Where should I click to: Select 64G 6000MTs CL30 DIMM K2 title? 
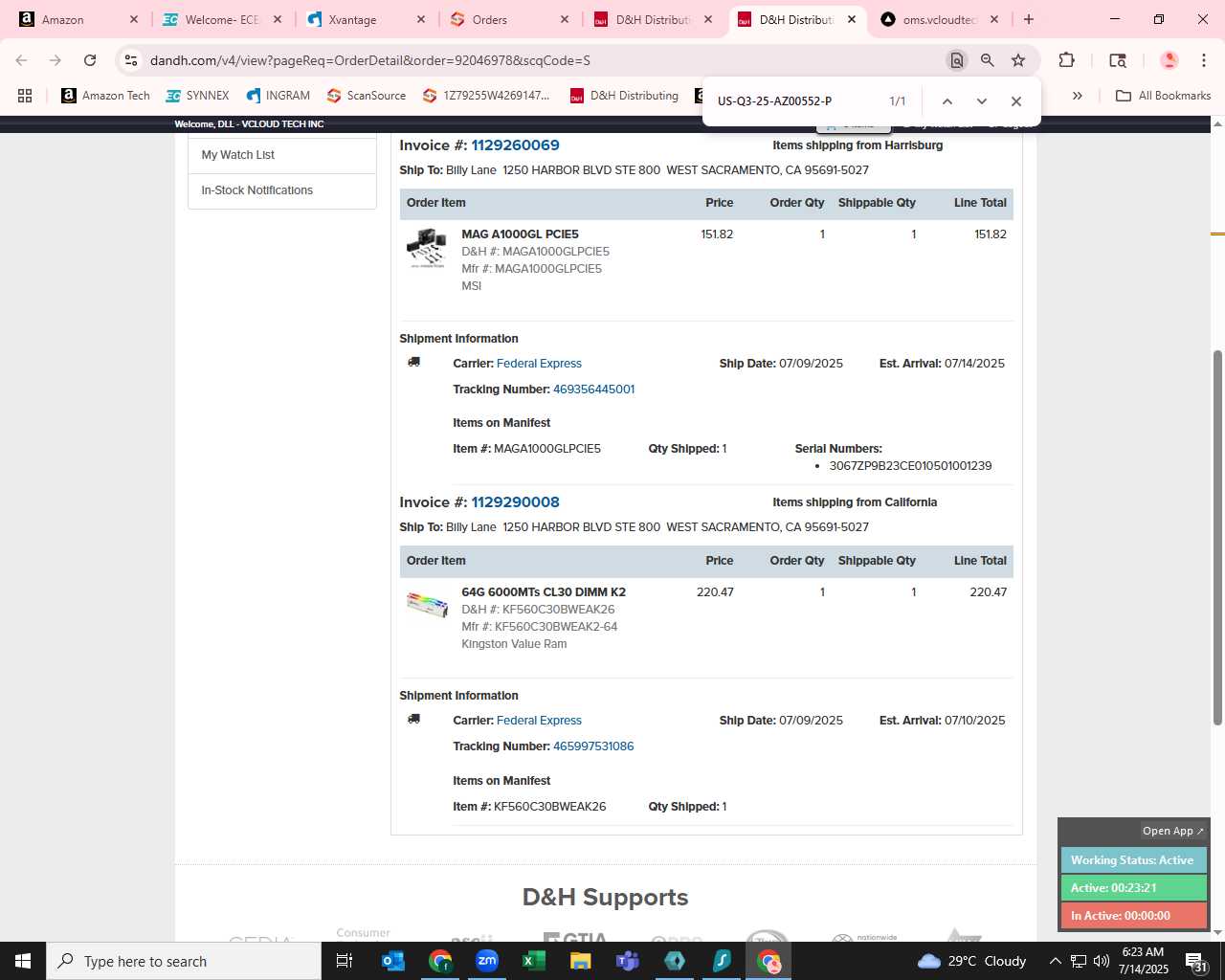coord(544,592)
